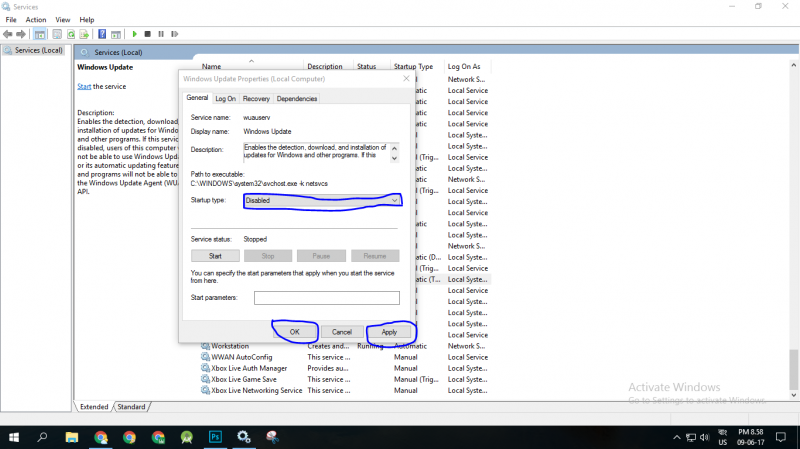This screenshot has width=800, height=449.
Task: Close the Windows Update Properties dialog
Action: coord(406,79)
